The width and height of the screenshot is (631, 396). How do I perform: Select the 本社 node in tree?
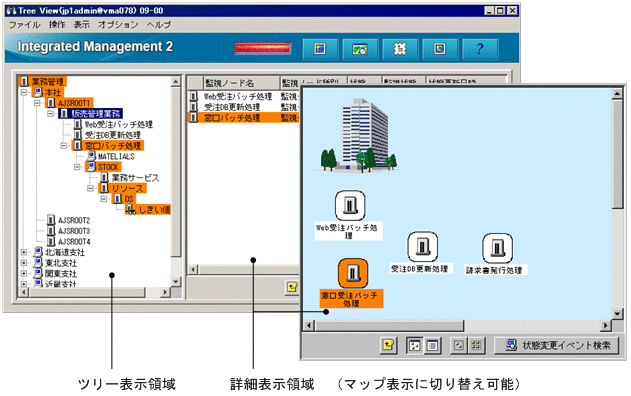click(47, 92)
